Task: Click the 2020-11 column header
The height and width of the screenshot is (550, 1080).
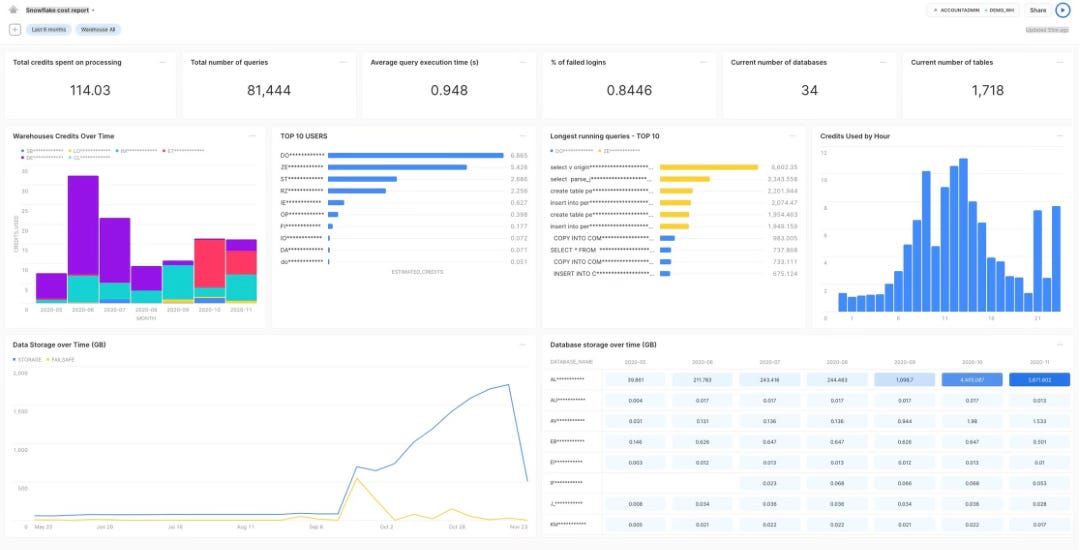Action: (x=1039, y=361)
